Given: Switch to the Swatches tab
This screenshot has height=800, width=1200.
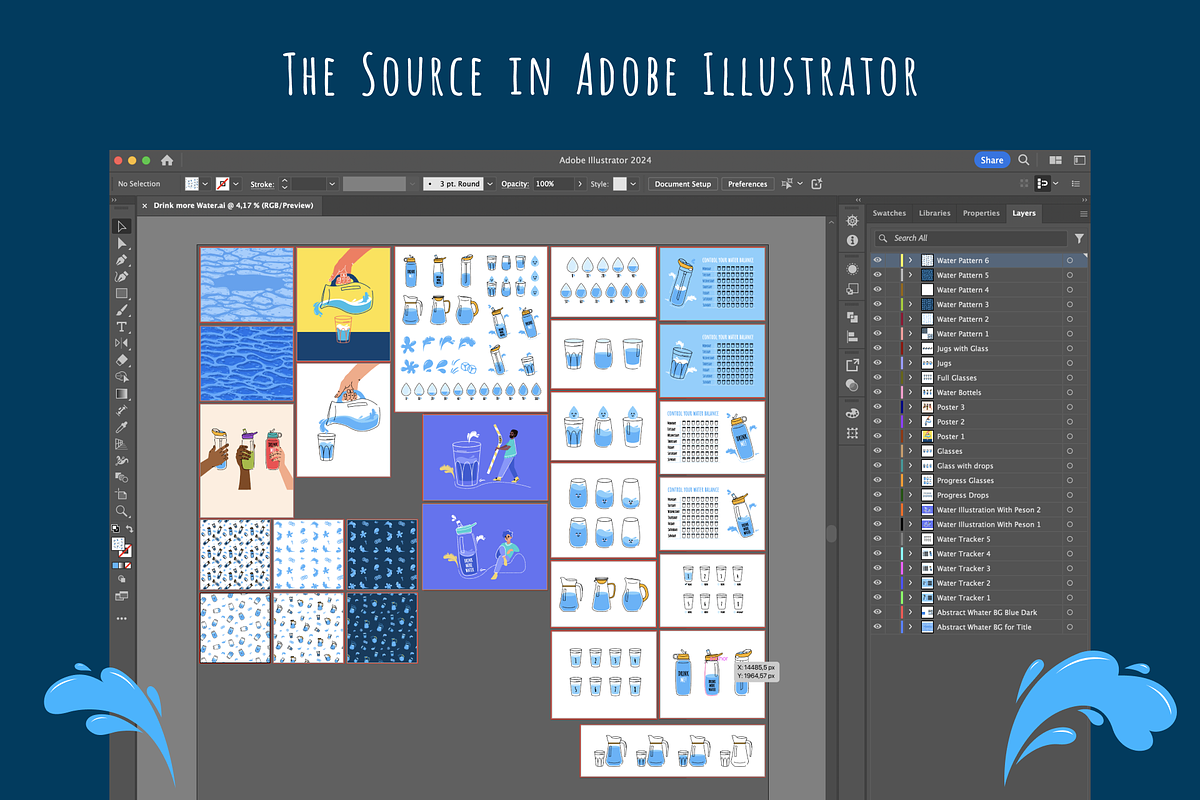Looking at the screenshot, I should (889, 213).
